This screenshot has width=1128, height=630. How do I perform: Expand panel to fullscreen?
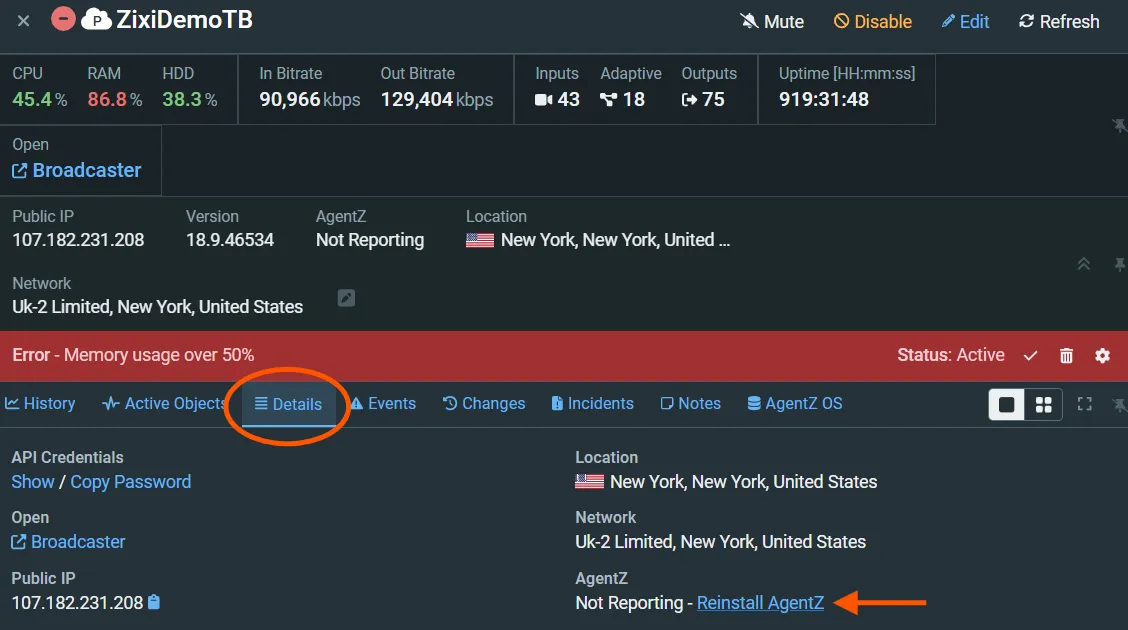[1085, 404]
